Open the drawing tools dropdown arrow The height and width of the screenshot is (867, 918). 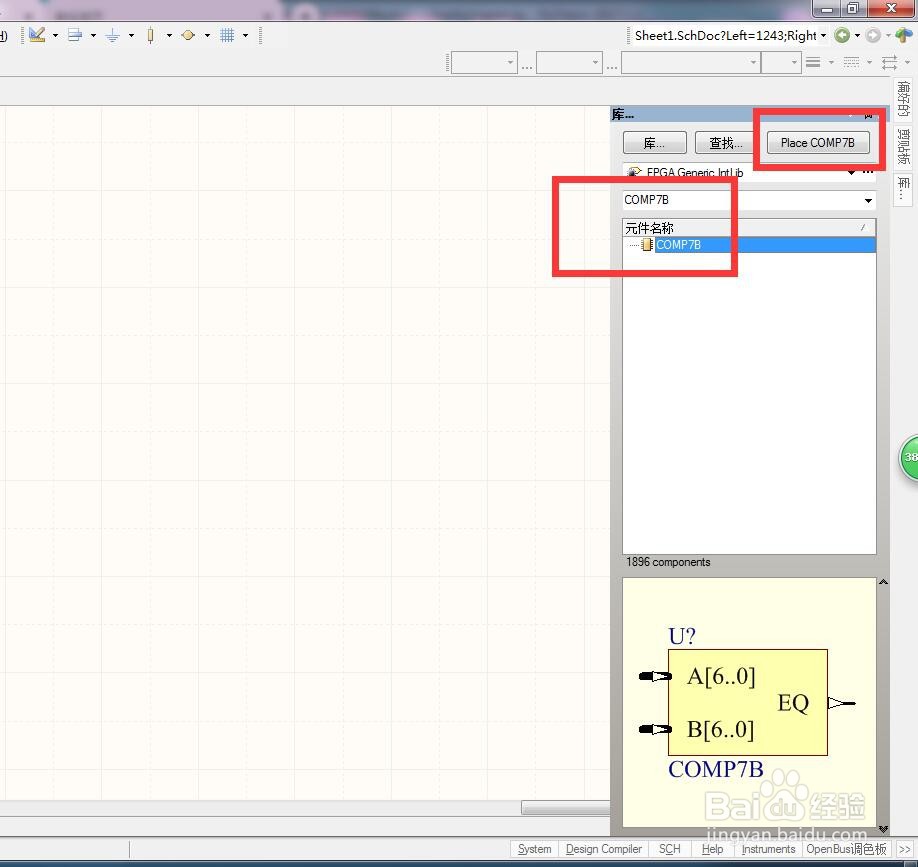click(x=56, y=36)
